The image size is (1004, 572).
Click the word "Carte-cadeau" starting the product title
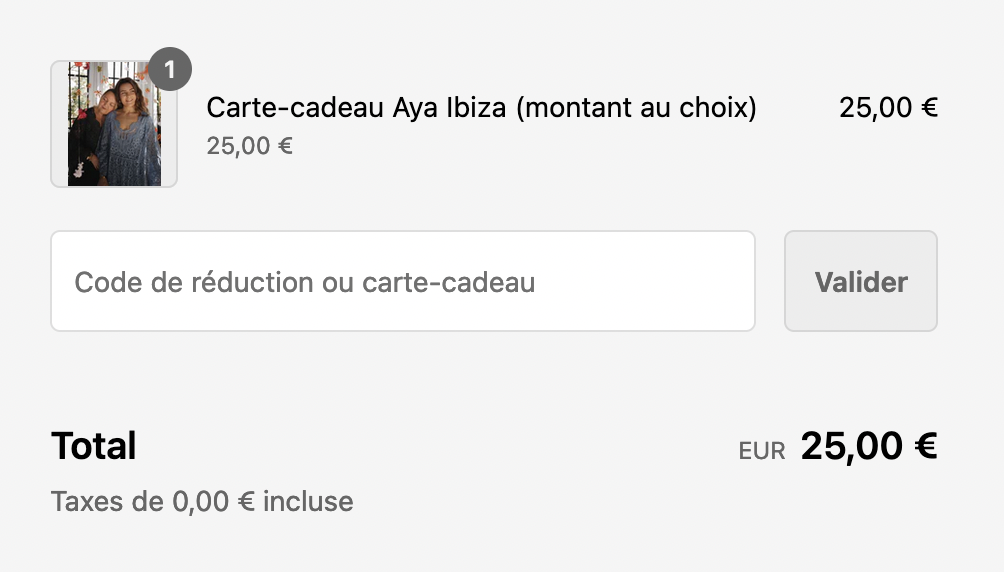(295, 108)
